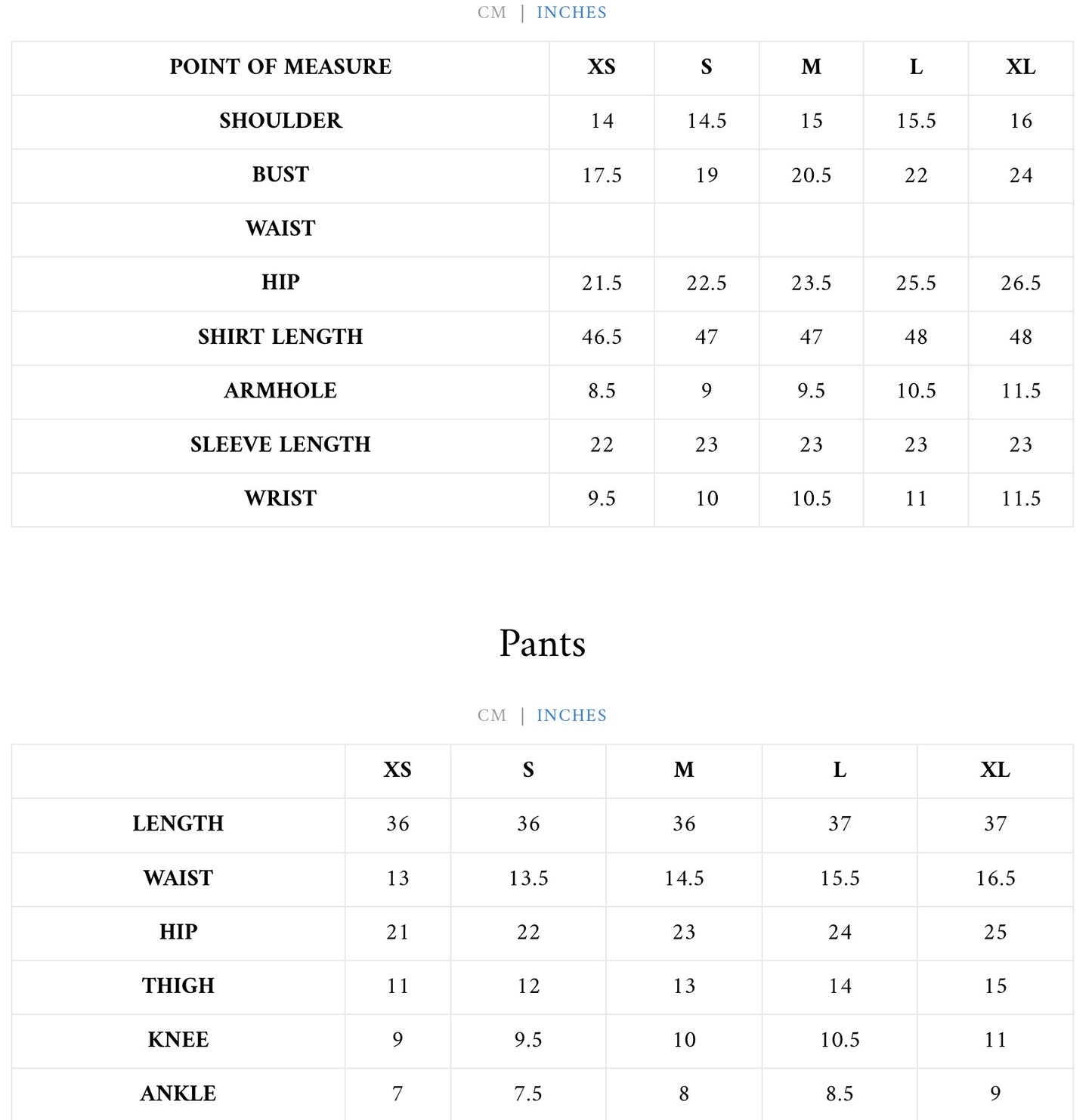Switch Pants table units to CM
The image size is (1092, 1120).
(x=491, y=716)
